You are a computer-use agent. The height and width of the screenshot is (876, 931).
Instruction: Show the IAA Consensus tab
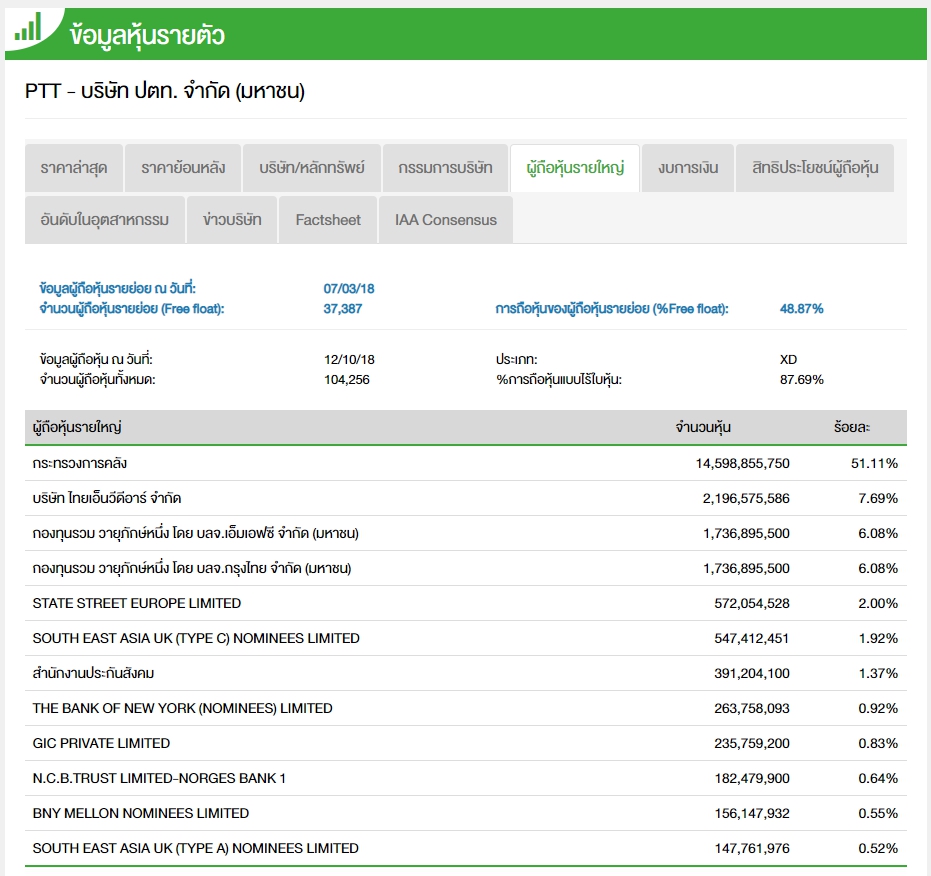pos(446,220)
